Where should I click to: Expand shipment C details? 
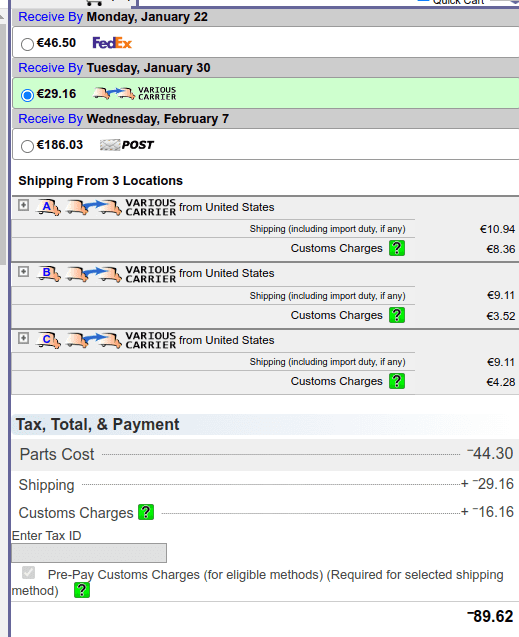click(24, 338)
